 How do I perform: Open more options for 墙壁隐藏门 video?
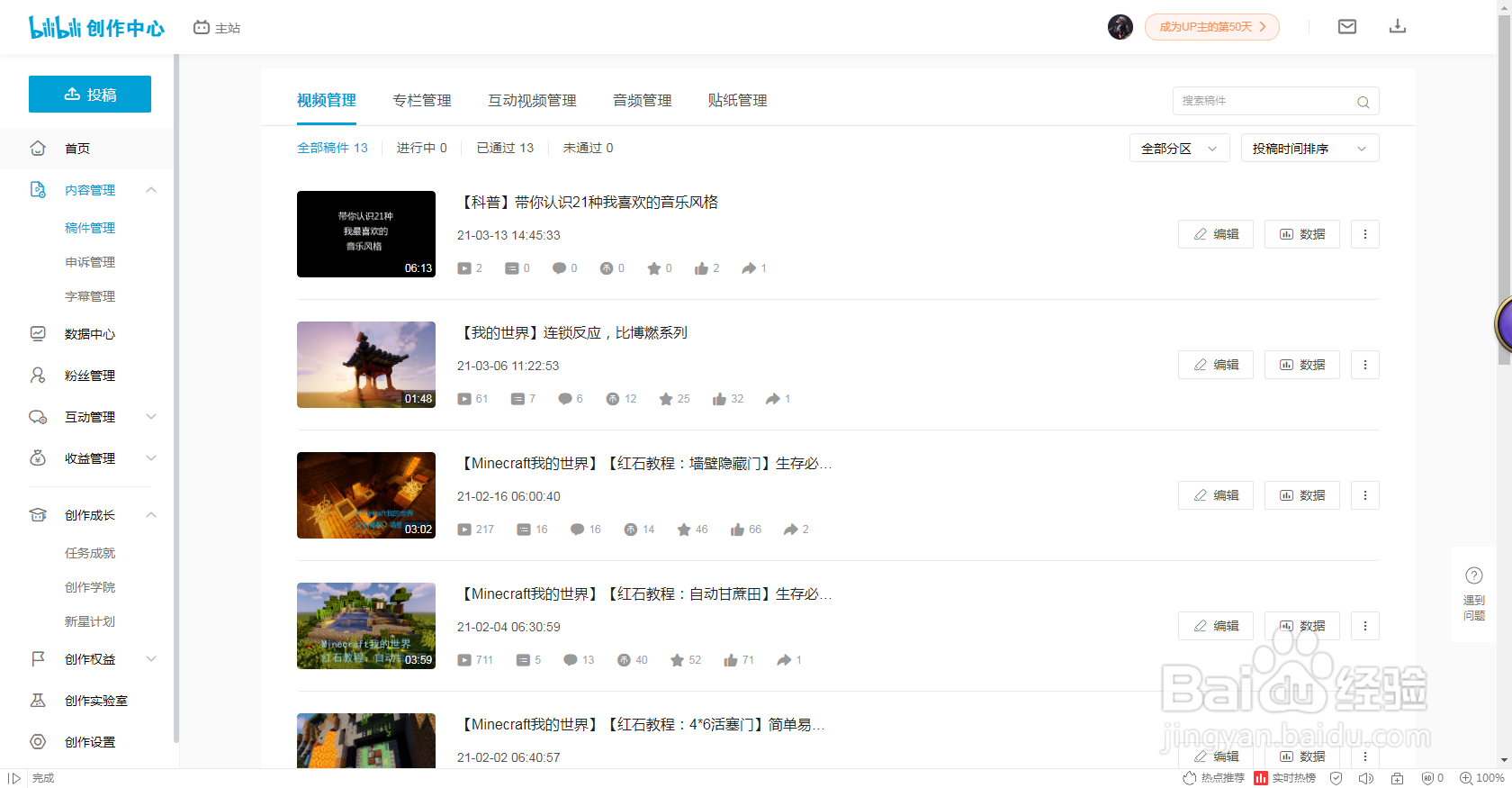pyautogui.click(x=1365, y=495)
